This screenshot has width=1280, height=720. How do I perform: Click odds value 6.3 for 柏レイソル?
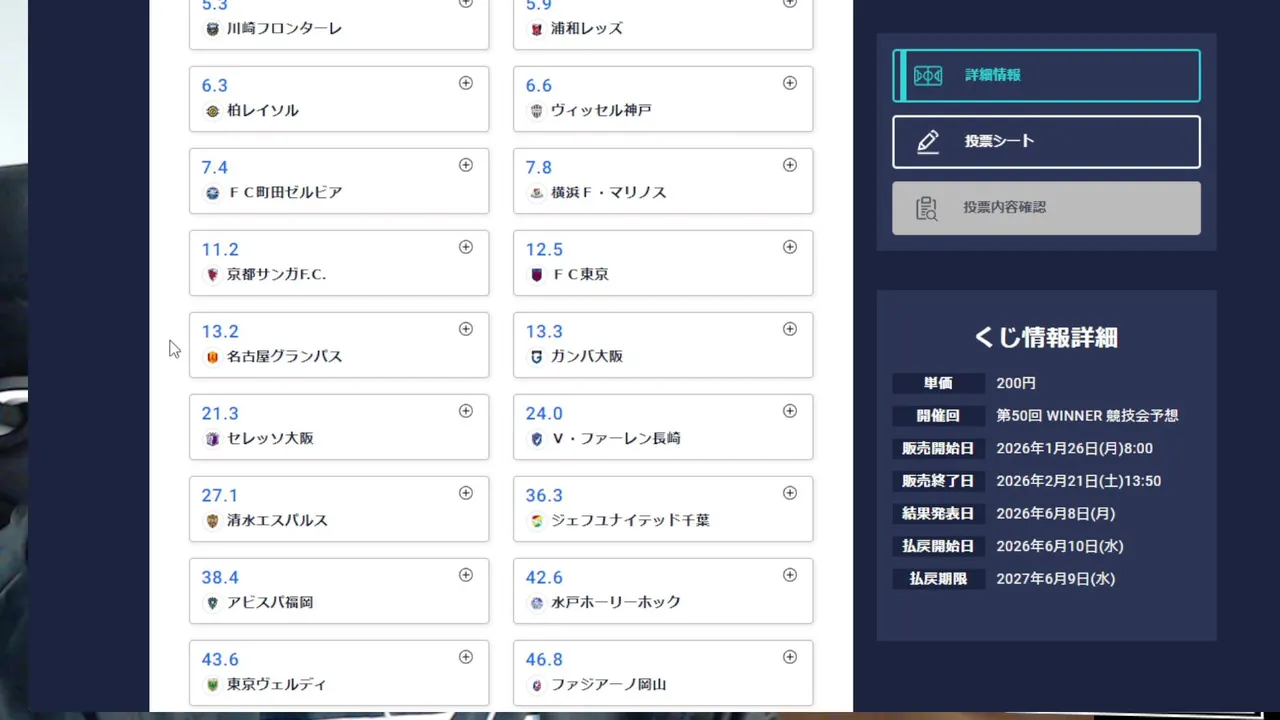click(x=215, y=86)
